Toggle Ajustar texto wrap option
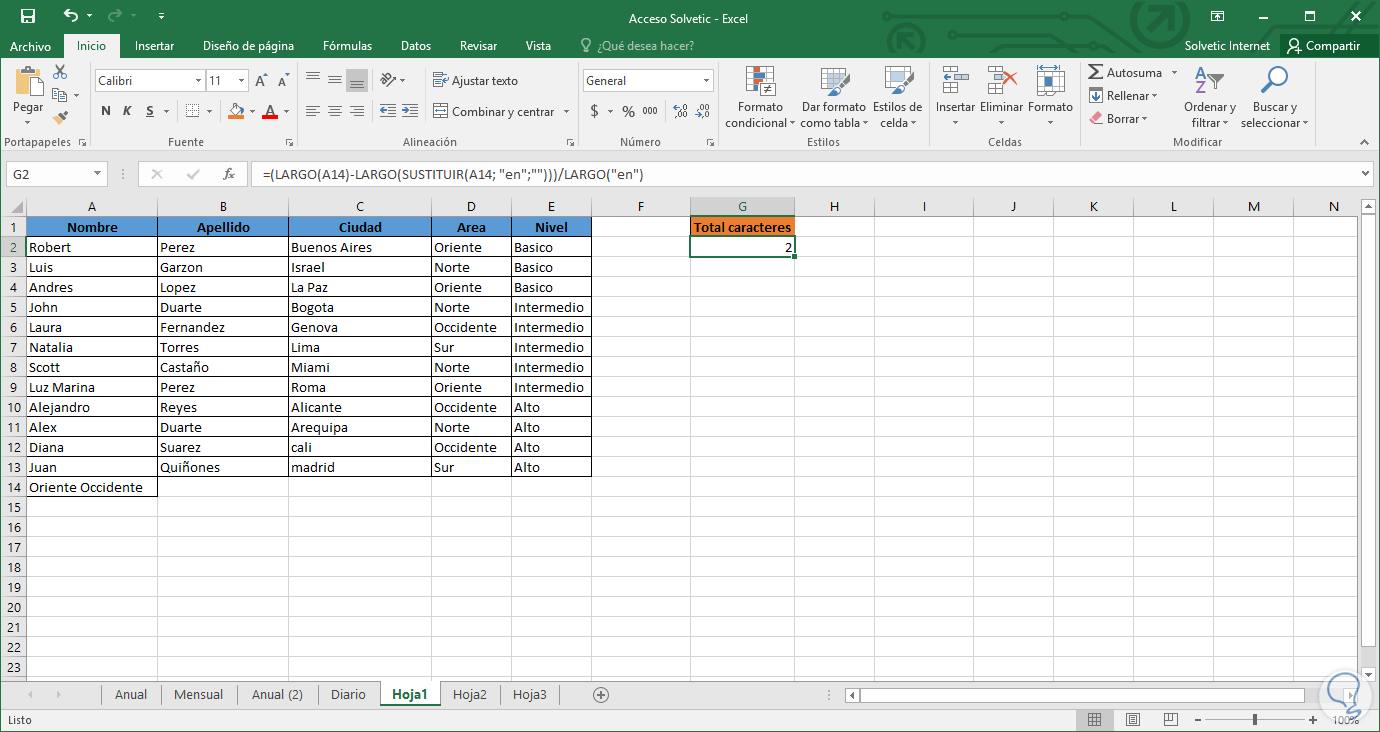The image size is (1380, 732). [x=475, y=81]
